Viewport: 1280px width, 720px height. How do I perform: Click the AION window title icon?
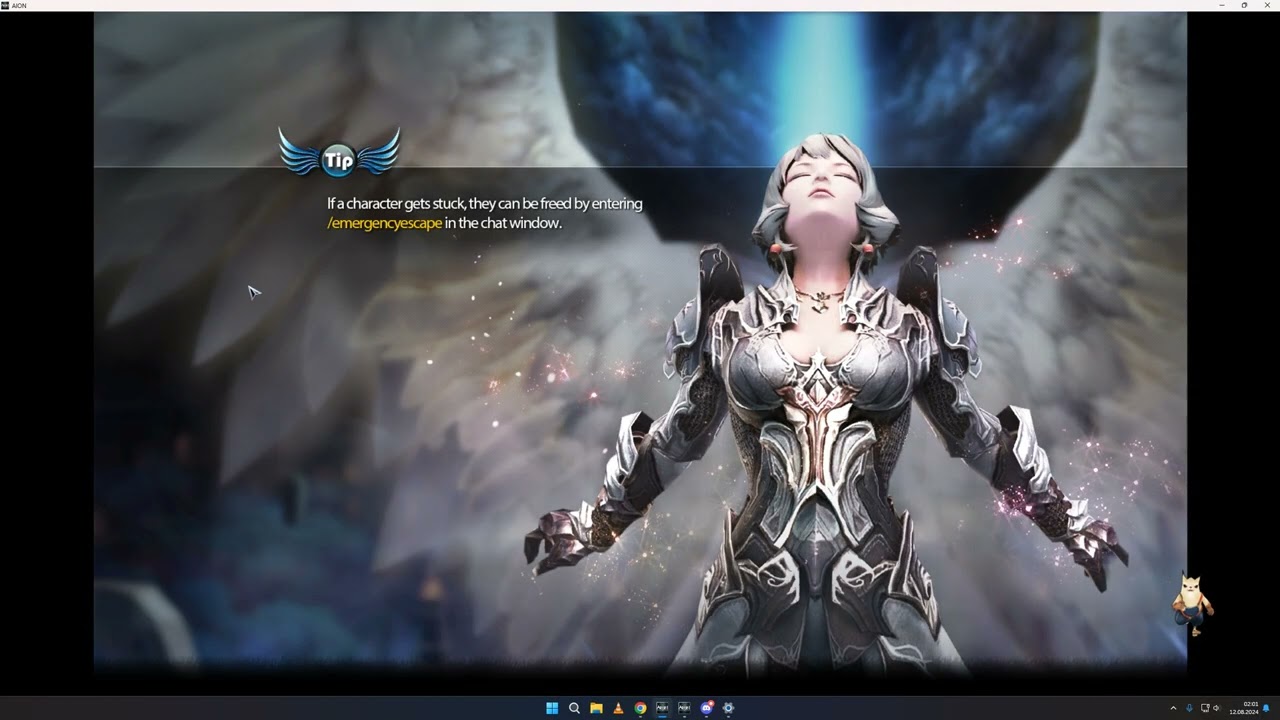[5, 5]
